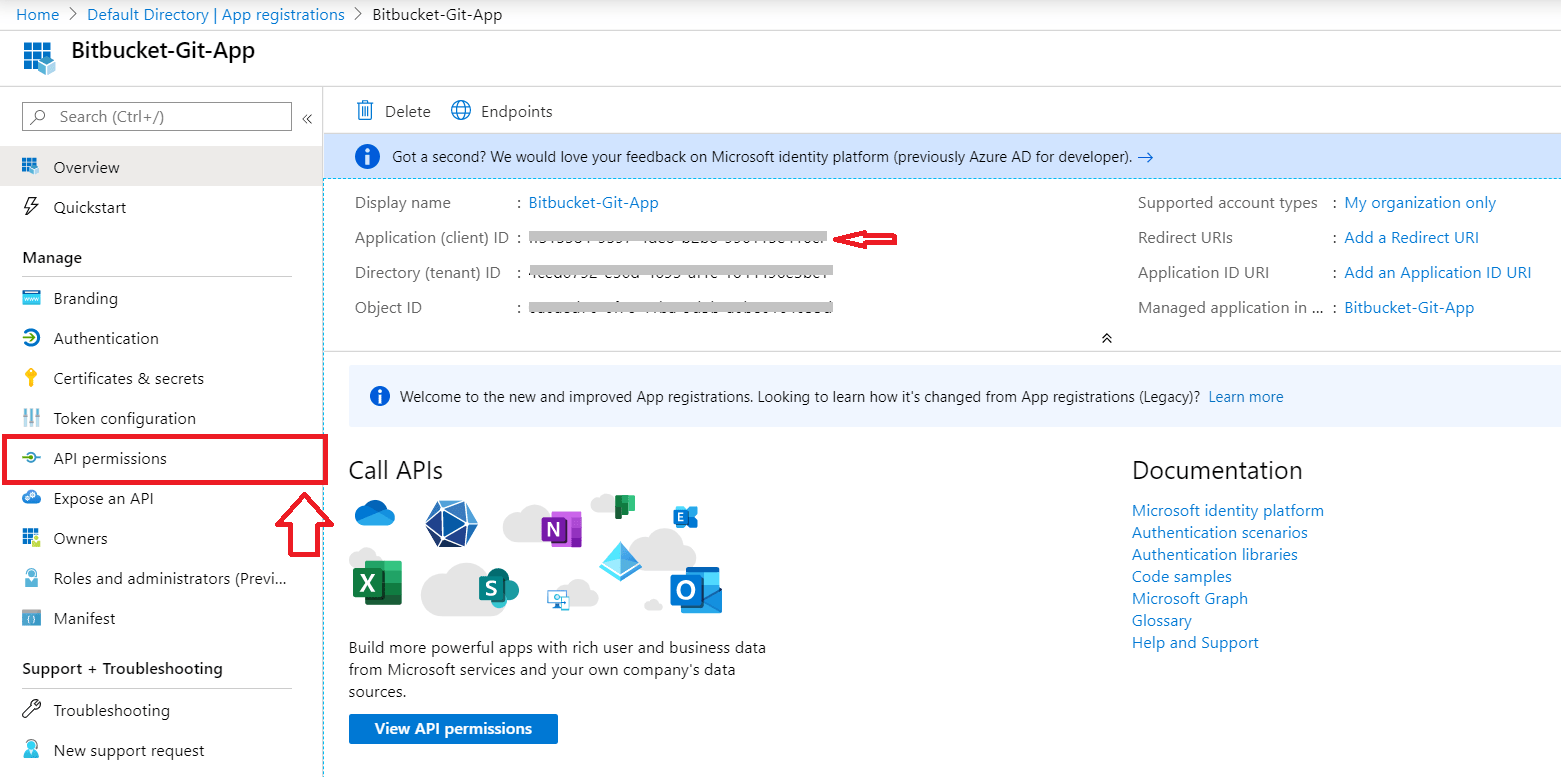Click the Azure AD pyramid icon
1561x777 pixels.
[x=620, y=562]
